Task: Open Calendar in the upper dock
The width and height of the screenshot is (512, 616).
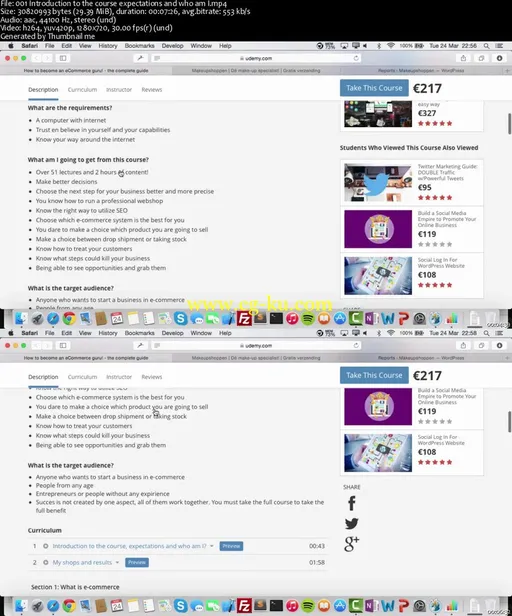Action: tap(117, 319)
